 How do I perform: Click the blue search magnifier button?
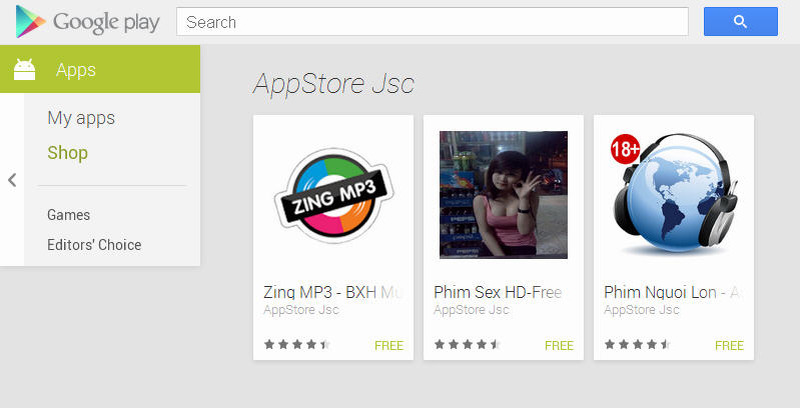pyautogui.click(x=740, y=21)
